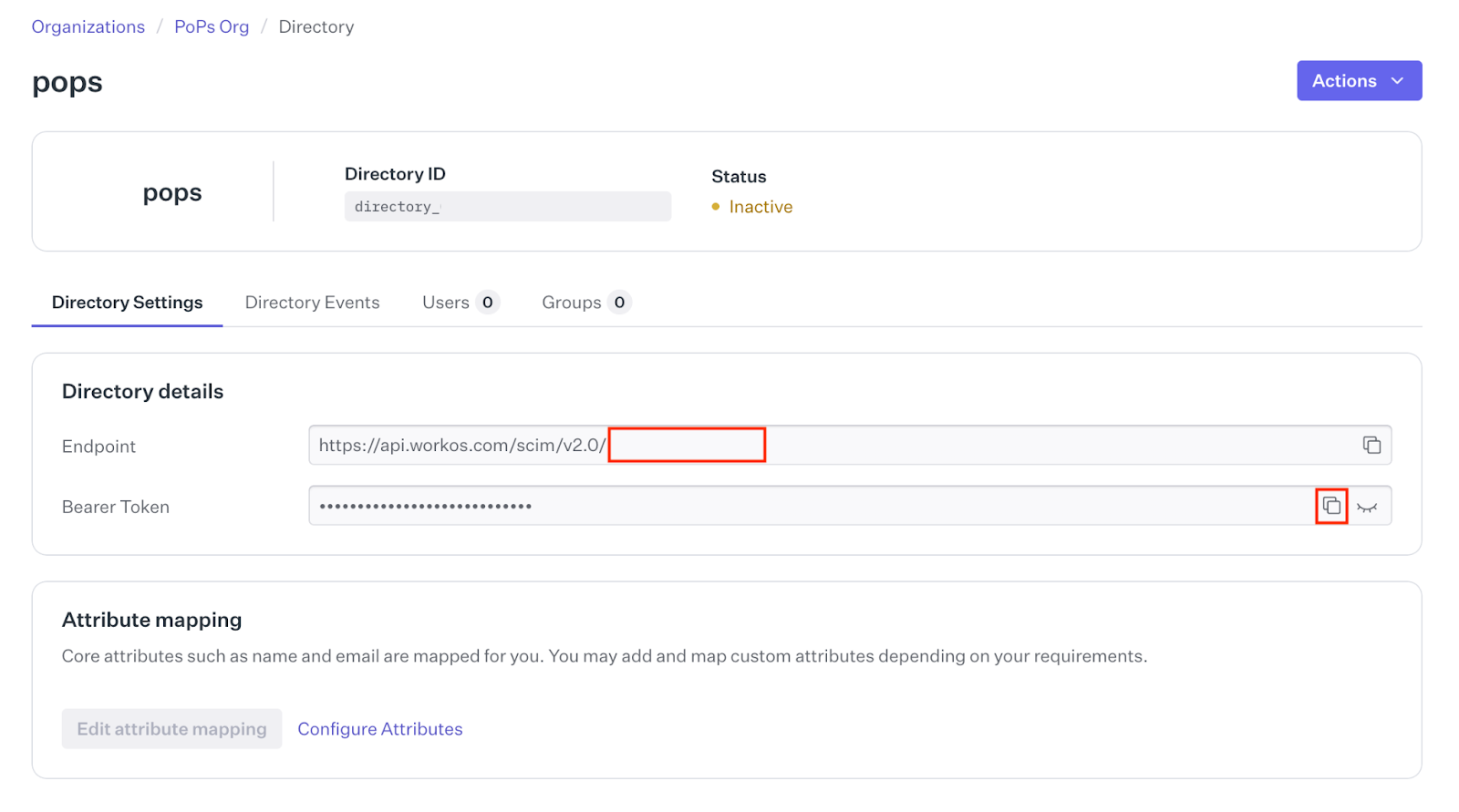Copy the Bearer Token with copy icon

(x=1331, y=506)
